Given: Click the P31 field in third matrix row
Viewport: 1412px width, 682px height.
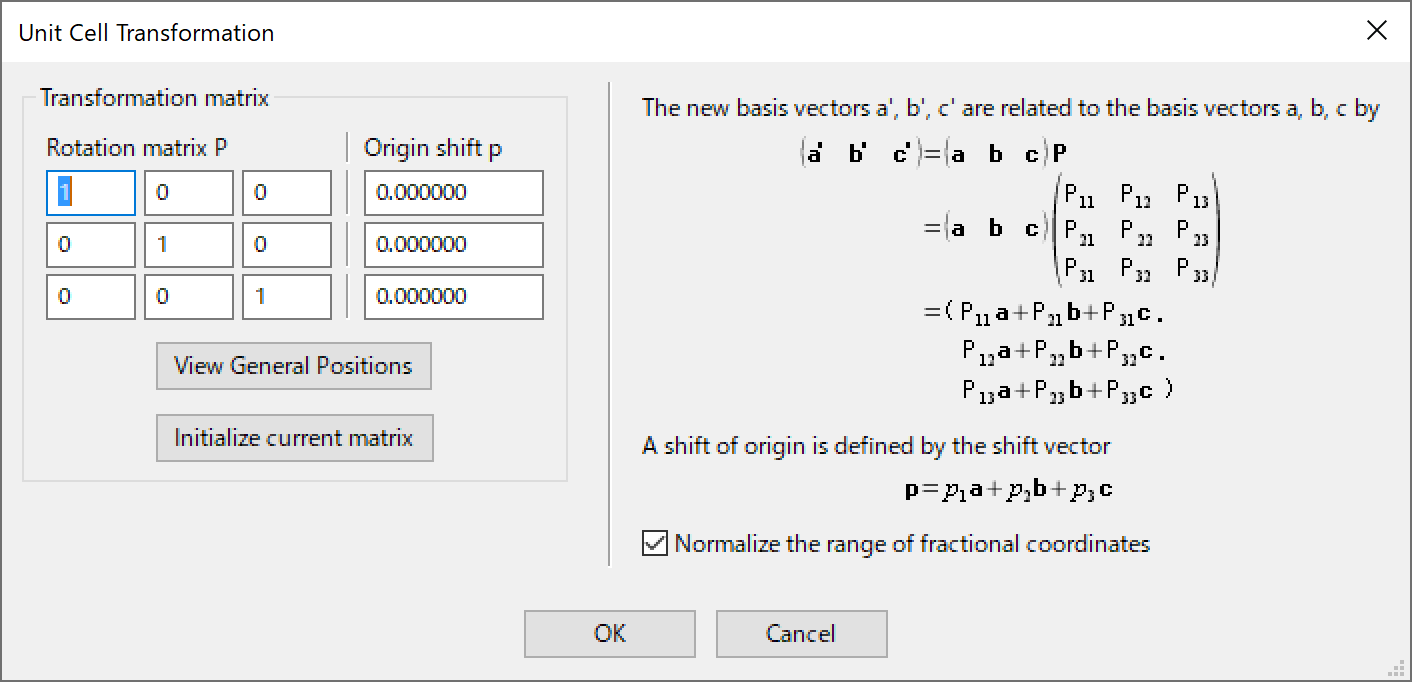Looking at the screenshot, I should (x=91, y=297).
